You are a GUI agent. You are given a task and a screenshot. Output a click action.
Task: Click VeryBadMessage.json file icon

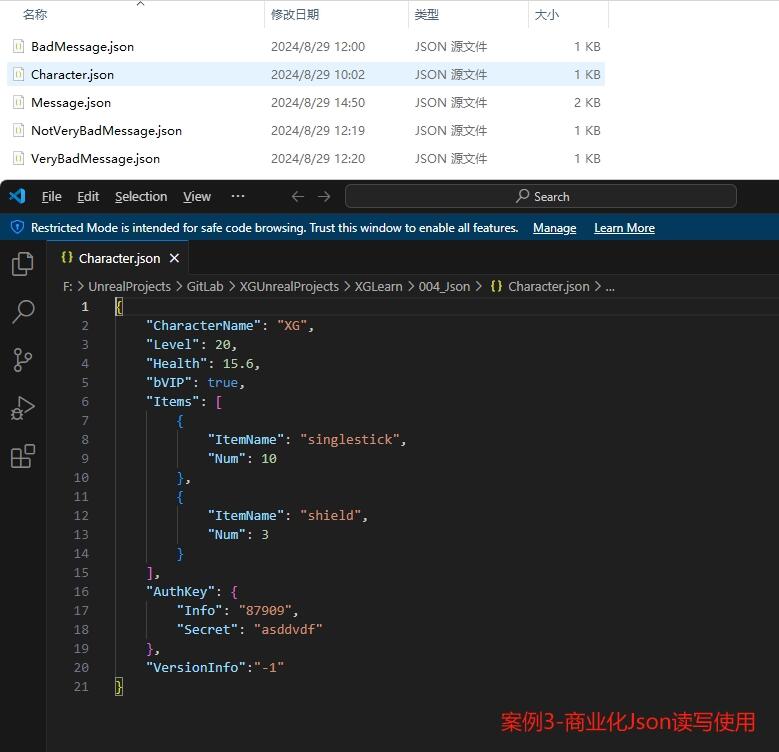(18, 159)
